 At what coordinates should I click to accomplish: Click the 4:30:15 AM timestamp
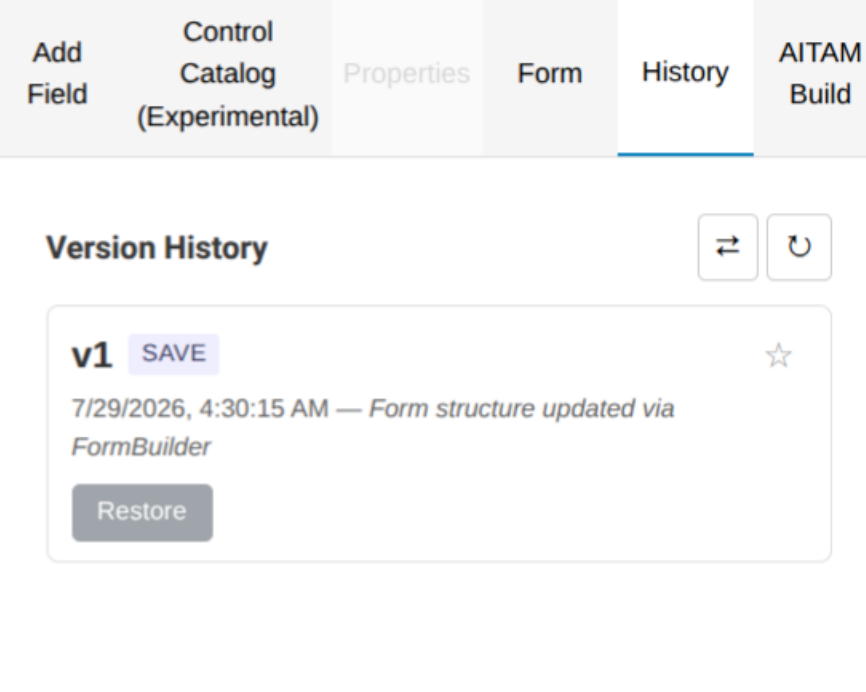pyautogui.click(x=264, y=409)
